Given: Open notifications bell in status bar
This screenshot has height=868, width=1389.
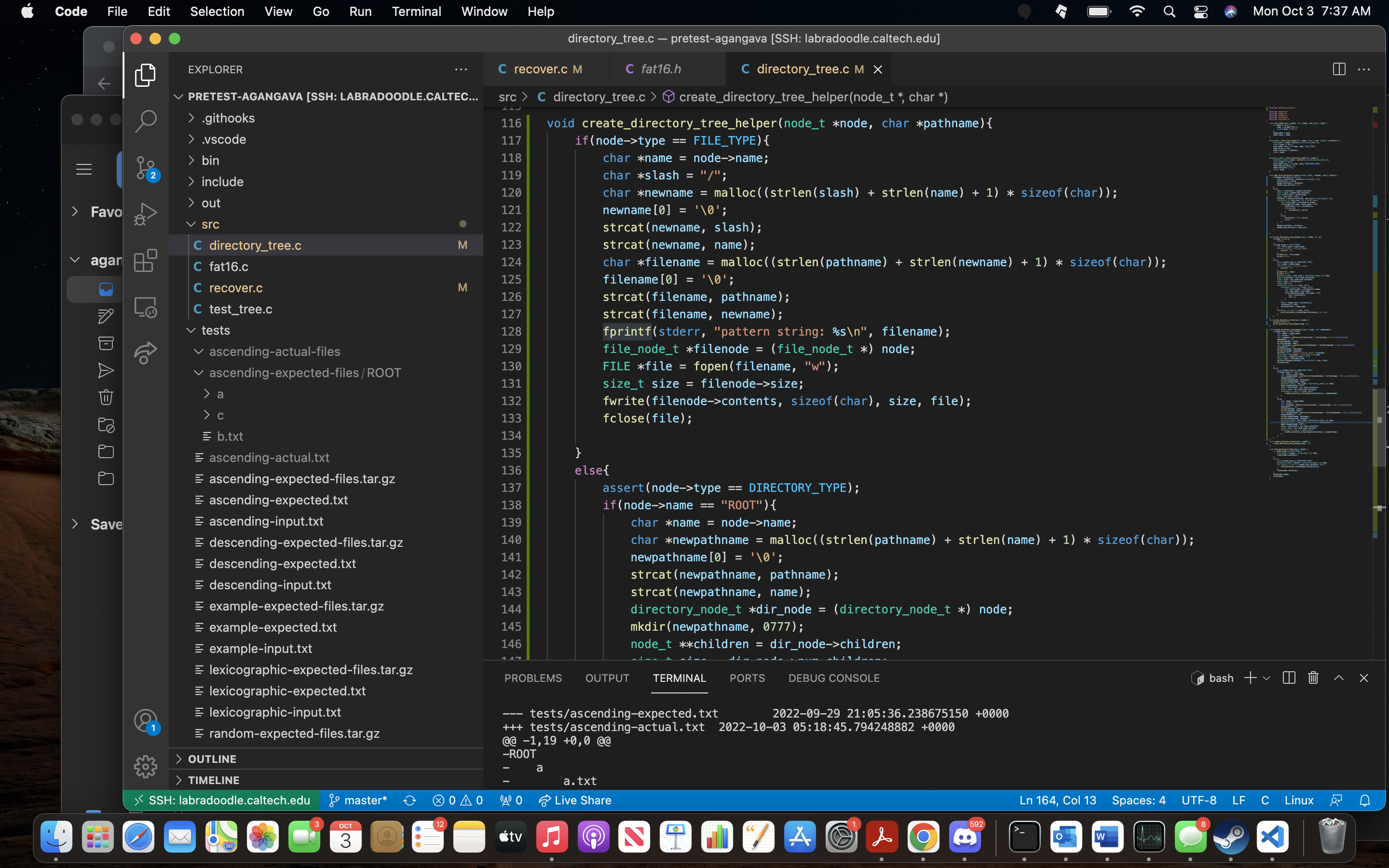Looking at the screenshot, I should 1365,800.
